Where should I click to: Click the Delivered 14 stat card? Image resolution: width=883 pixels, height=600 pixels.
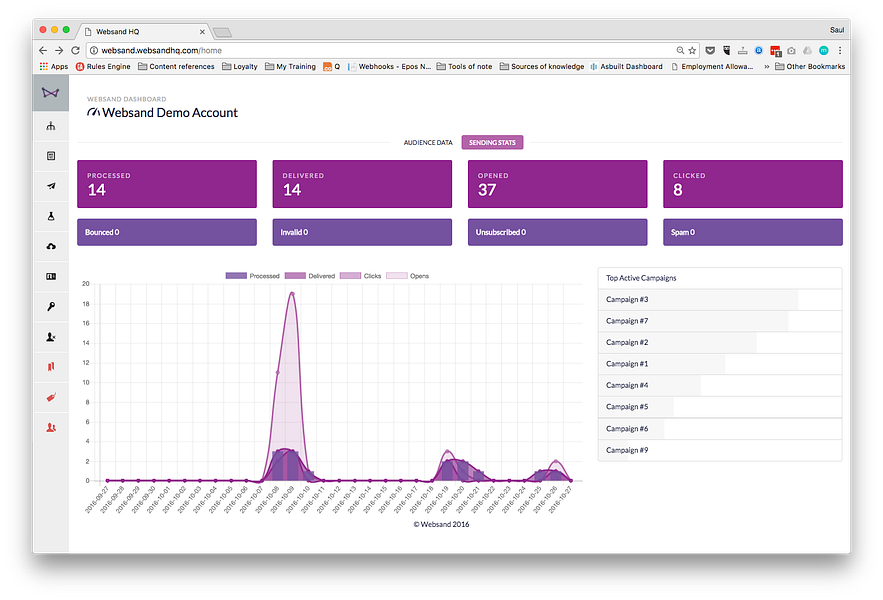[362, 184]
